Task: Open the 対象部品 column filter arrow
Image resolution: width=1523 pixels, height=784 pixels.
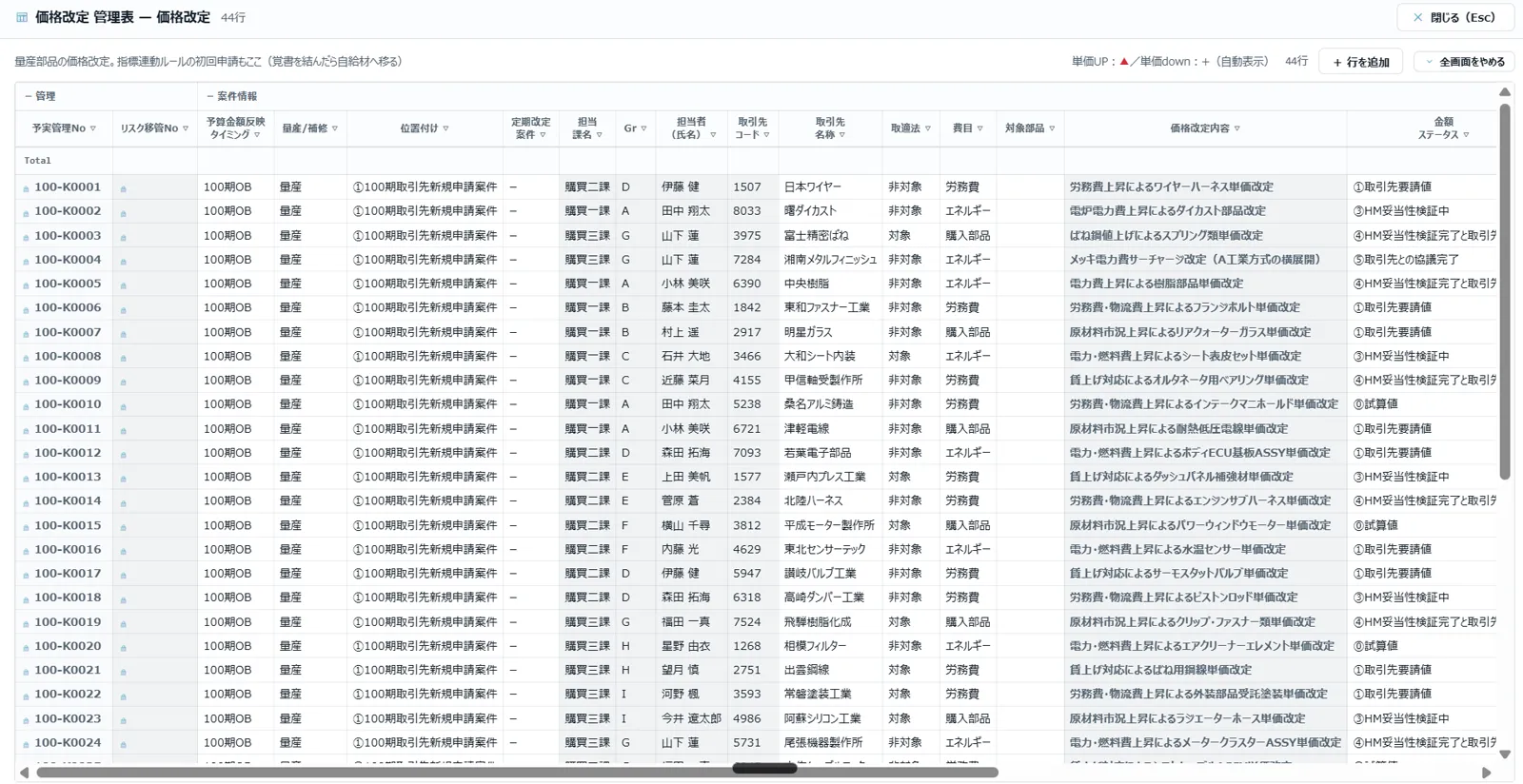Action: coord(1053,128)
